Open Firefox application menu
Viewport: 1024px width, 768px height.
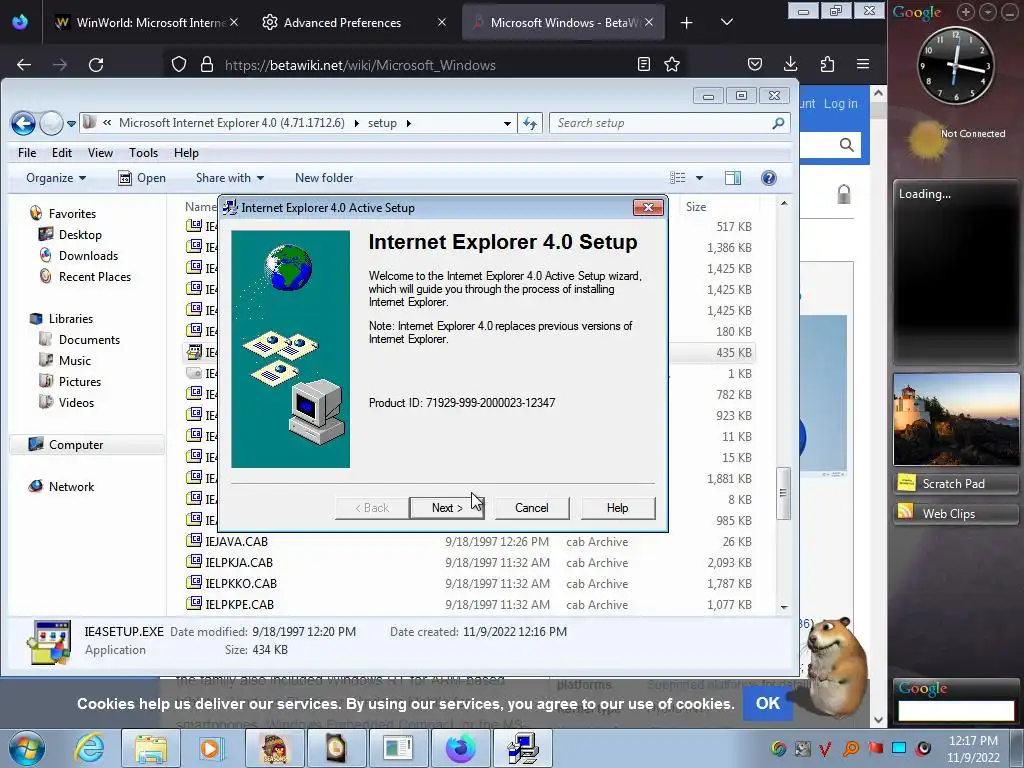[x=863, y=64]
